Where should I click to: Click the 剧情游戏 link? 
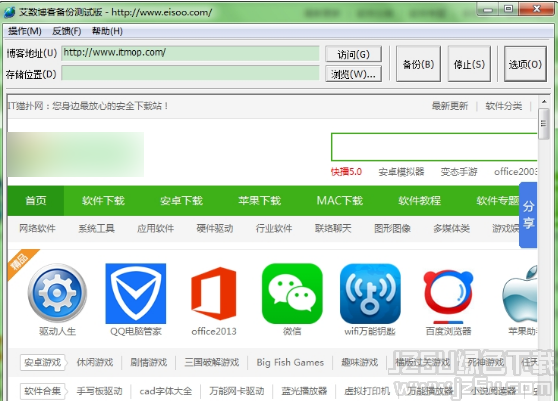click(148, 362)
